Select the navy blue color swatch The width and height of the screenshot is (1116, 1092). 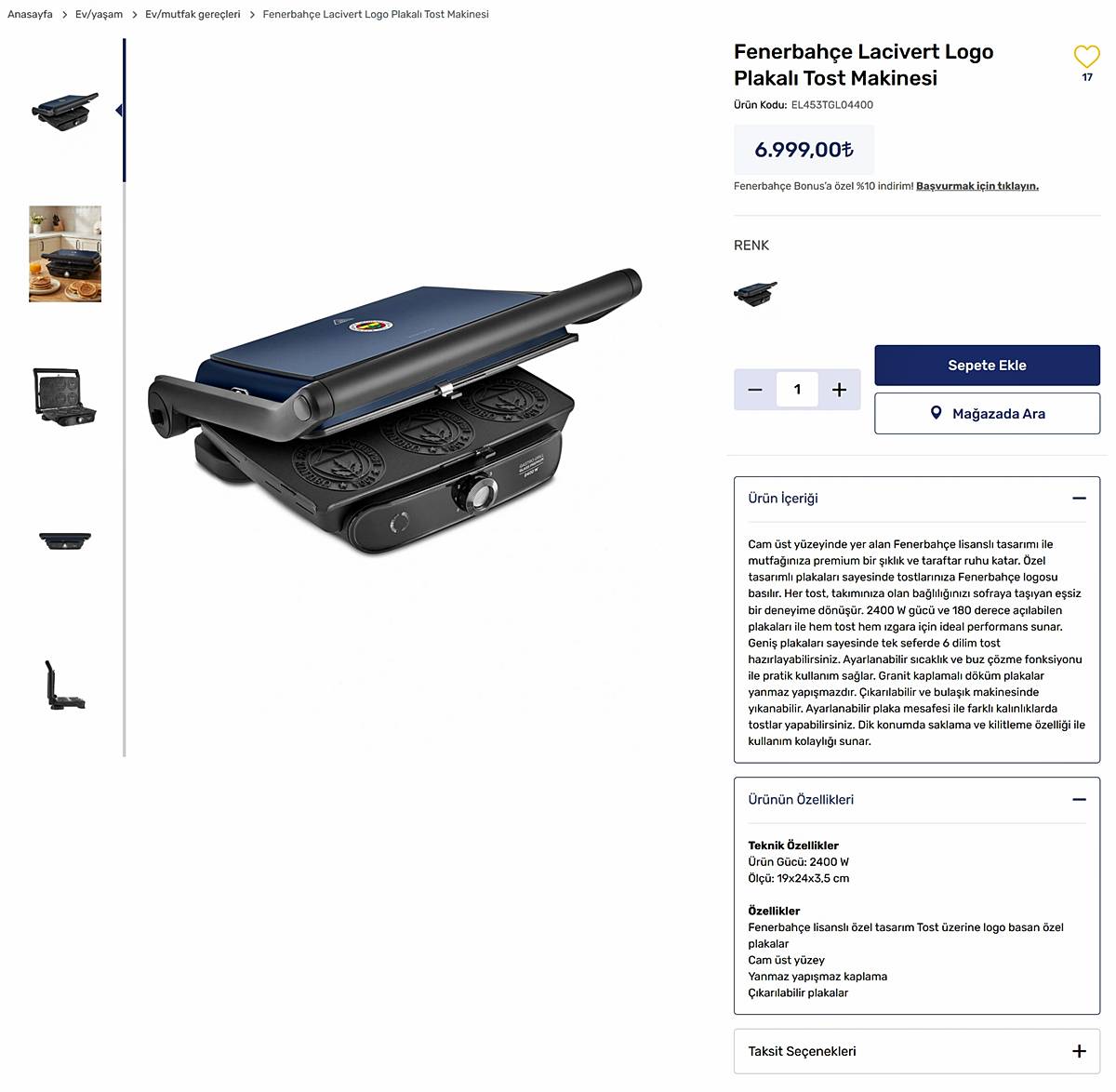(756, 294)
